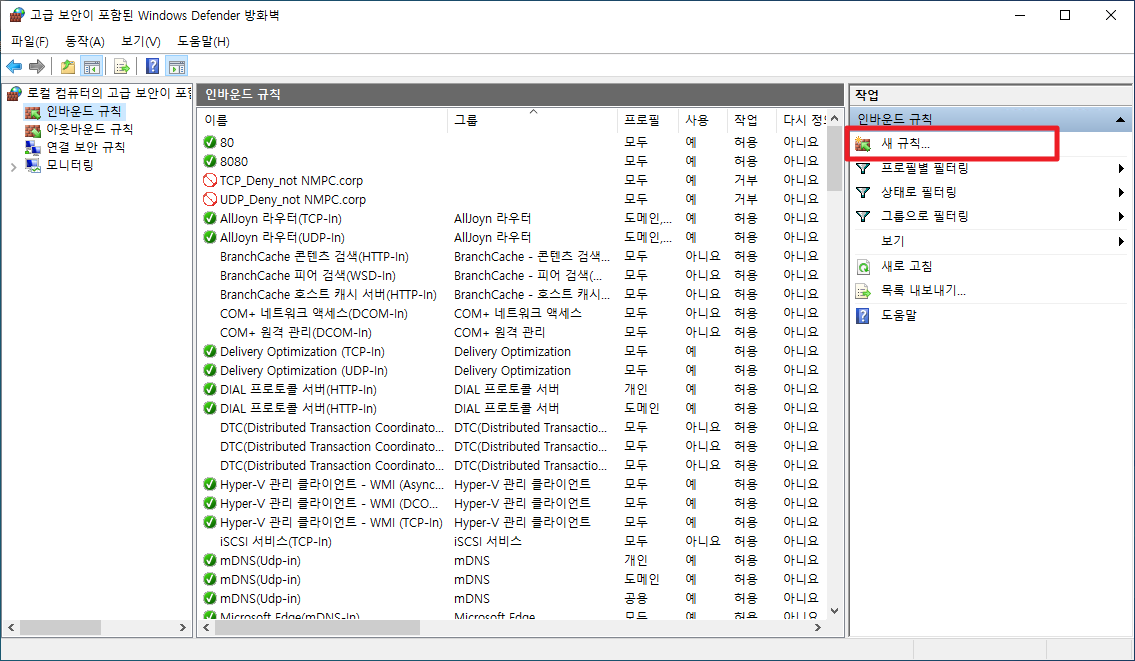Click the rule list vertical scrollbar up arrow

pyautogui.click(x=834, y=118)
